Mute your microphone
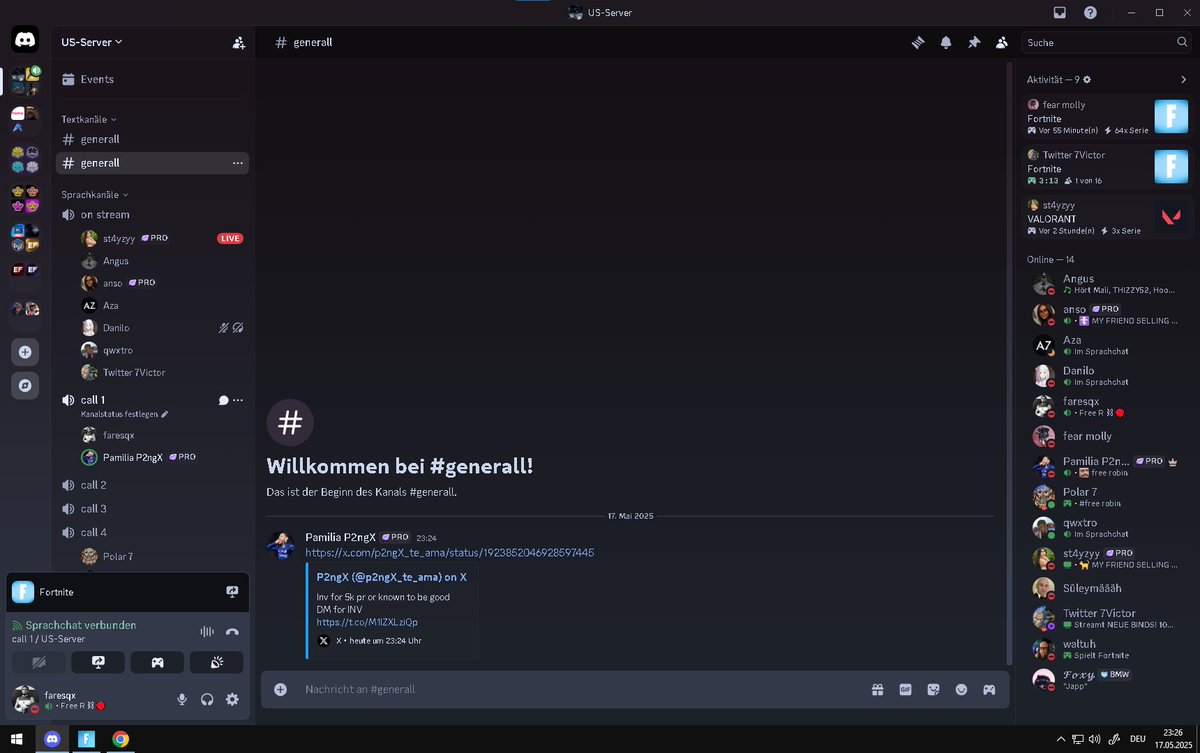Viewport: 1200px width, 753px height. (182, 699)
